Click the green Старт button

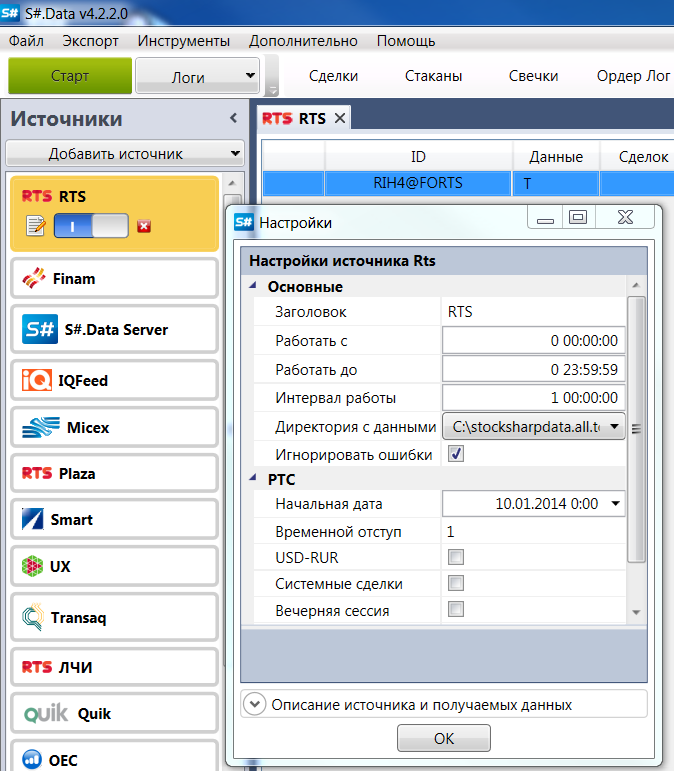(70, 76)
